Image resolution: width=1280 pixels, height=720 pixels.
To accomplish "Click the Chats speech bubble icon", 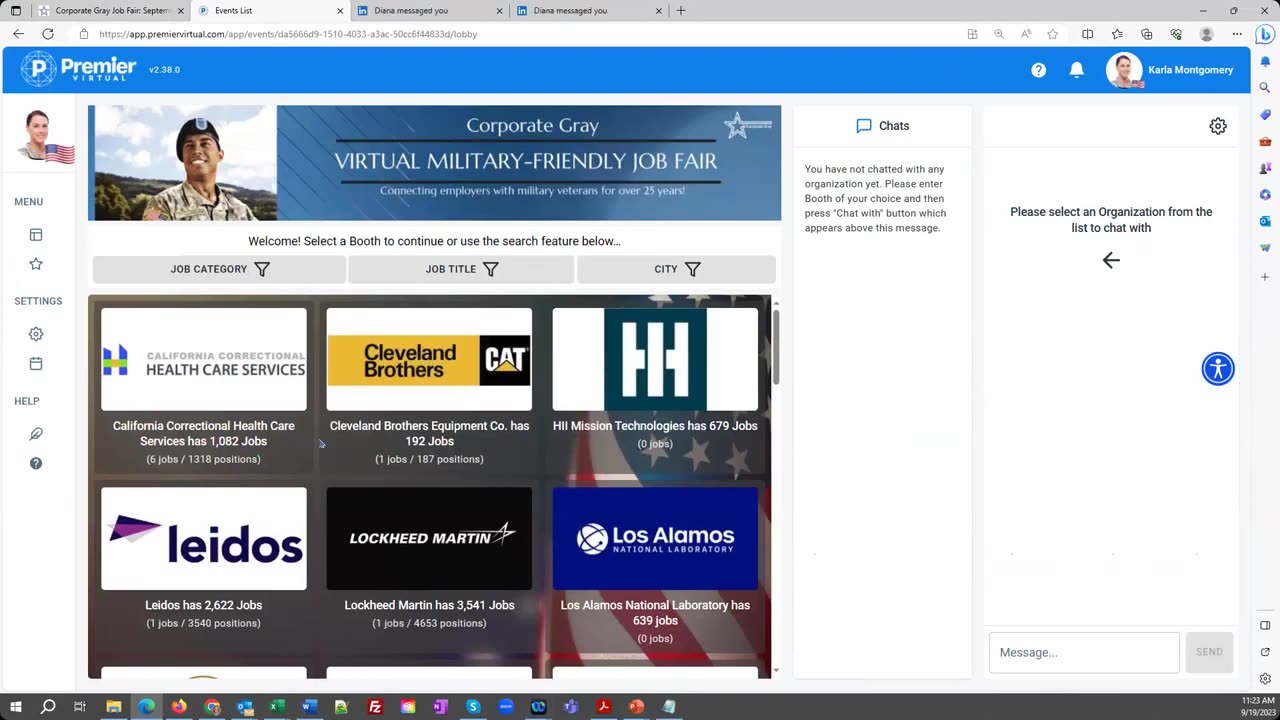I will pos(864,126).
